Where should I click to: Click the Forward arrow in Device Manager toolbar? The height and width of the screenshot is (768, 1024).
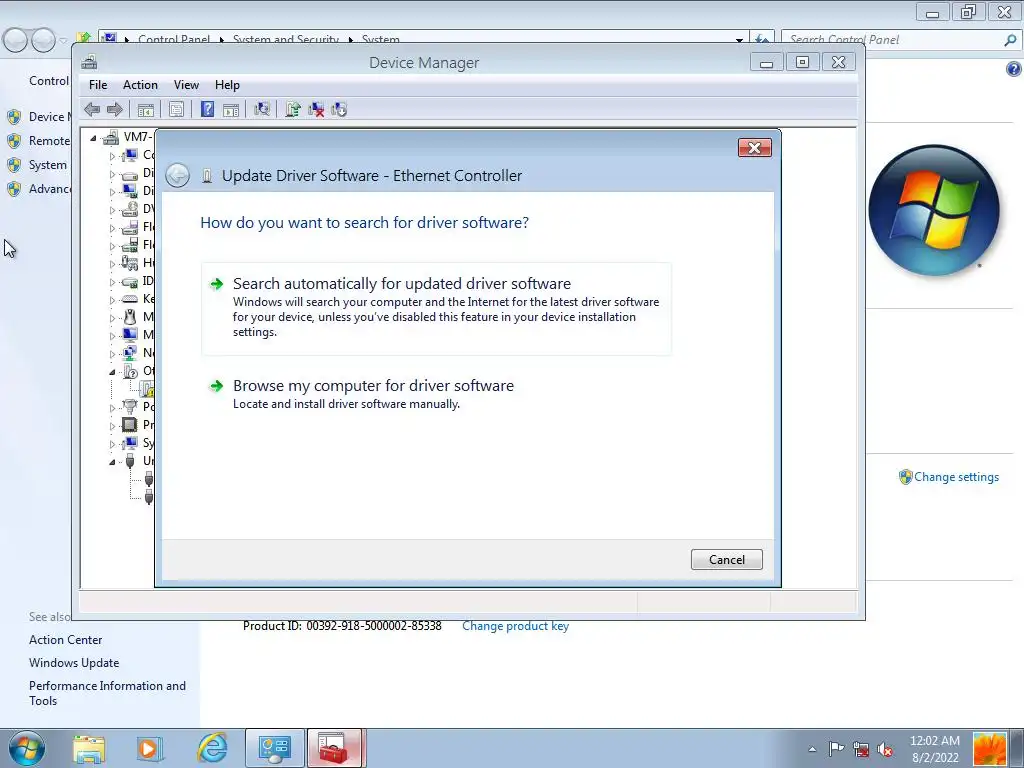114,110
